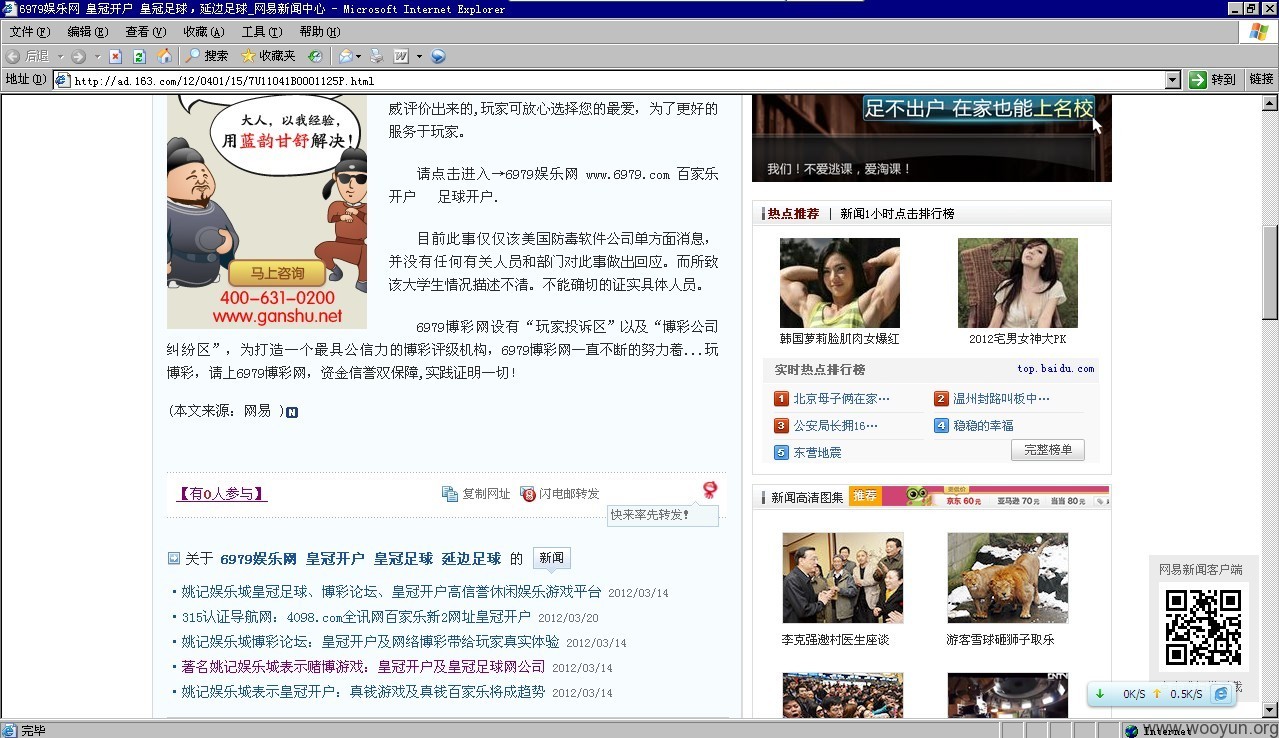The height and width of the screenshot is (738, 1279).
Task: Click the 转到 Go button
Action: point(1213,80)
